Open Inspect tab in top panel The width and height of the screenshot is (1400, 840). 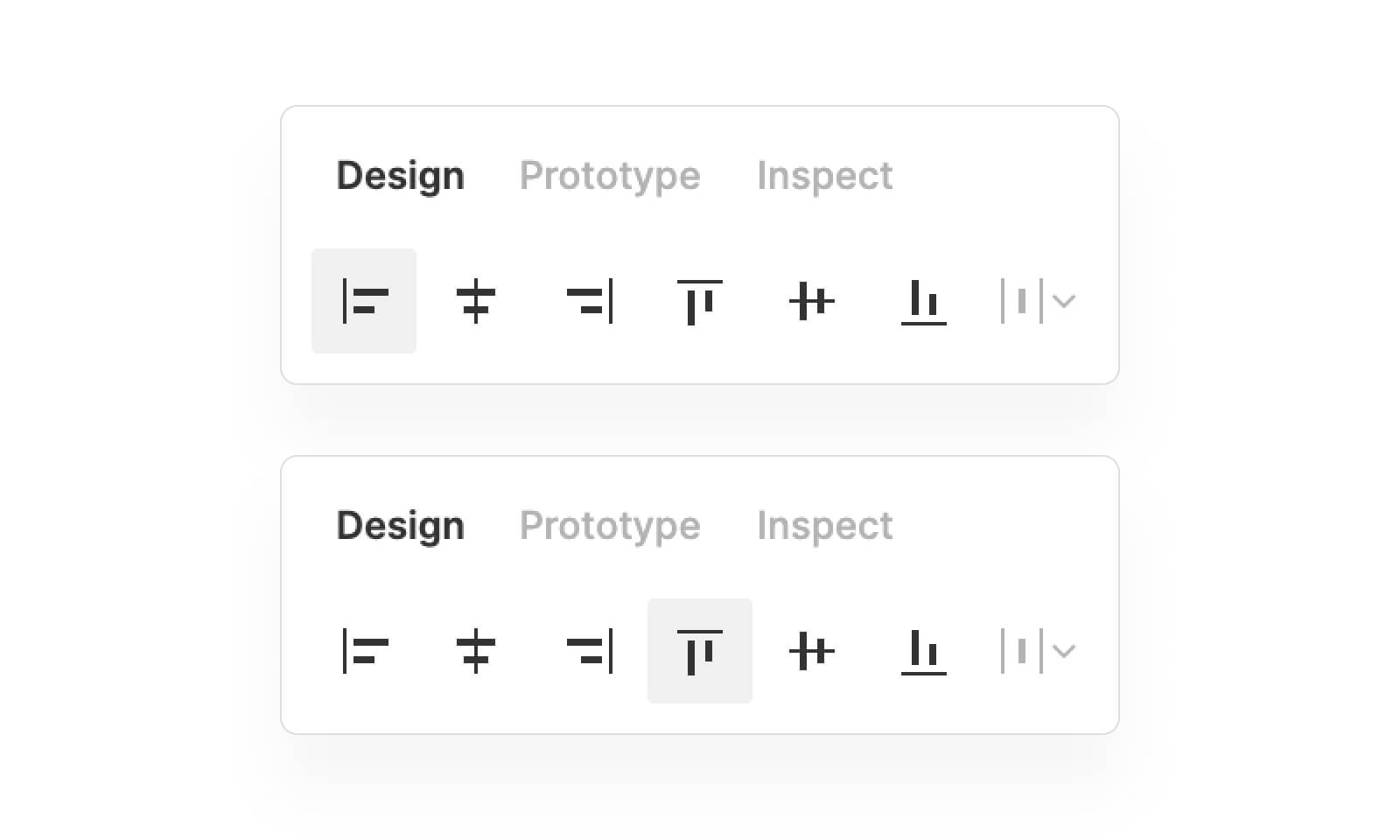pyautogui.click(x=824, y=176)
